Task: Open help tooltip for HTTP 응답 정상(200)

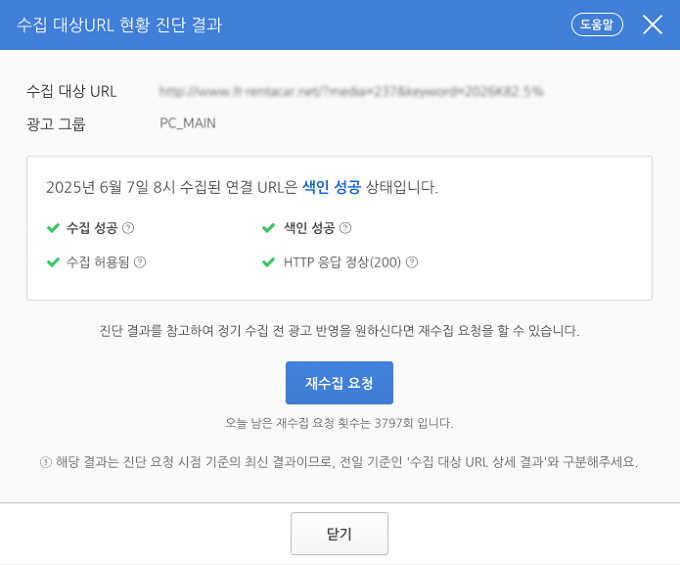Action: [411, 262]
